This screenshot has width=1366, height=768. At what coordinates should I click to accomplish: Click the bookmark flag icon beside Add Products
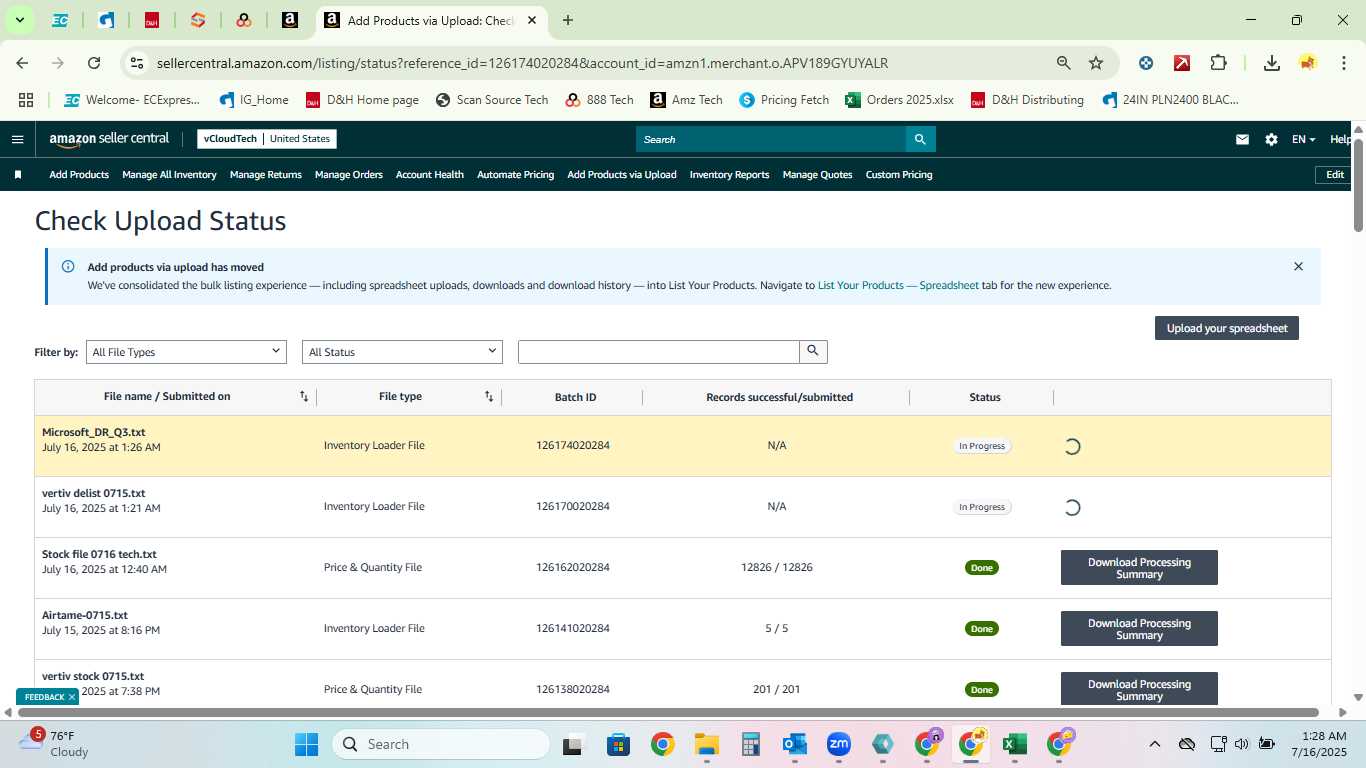point(18,174)
